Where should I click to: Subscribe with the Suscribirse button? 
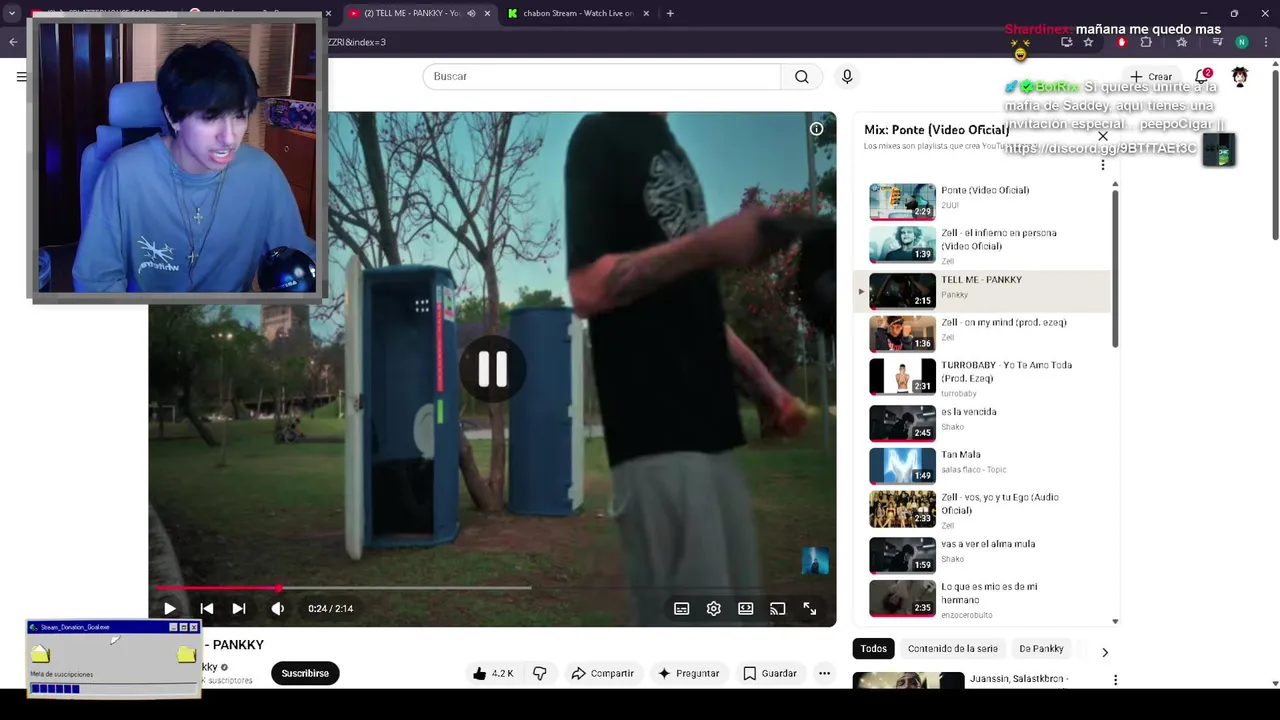pyautogui.click(x=305, y=673)
